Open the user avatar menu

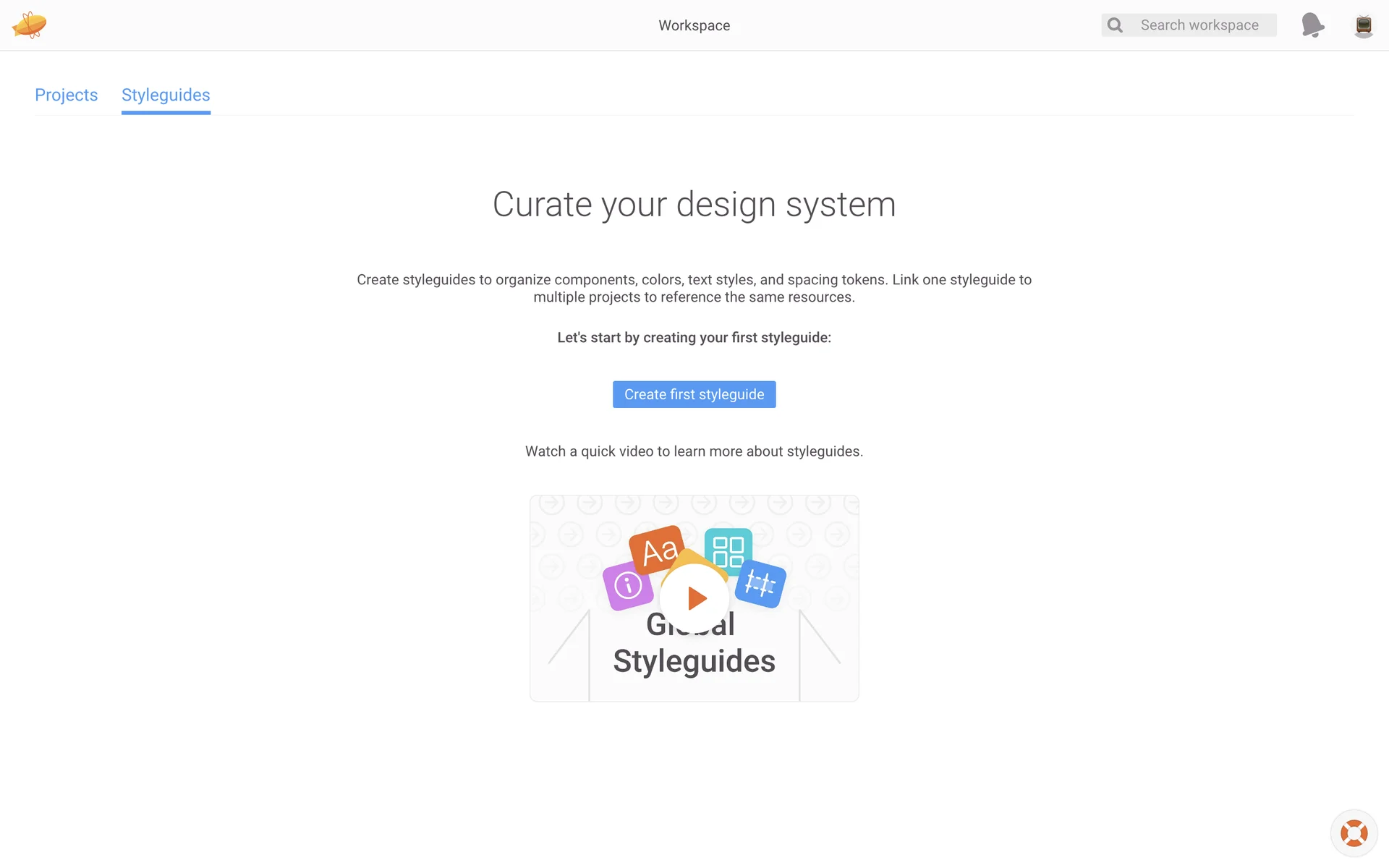tap(1363, 25)
